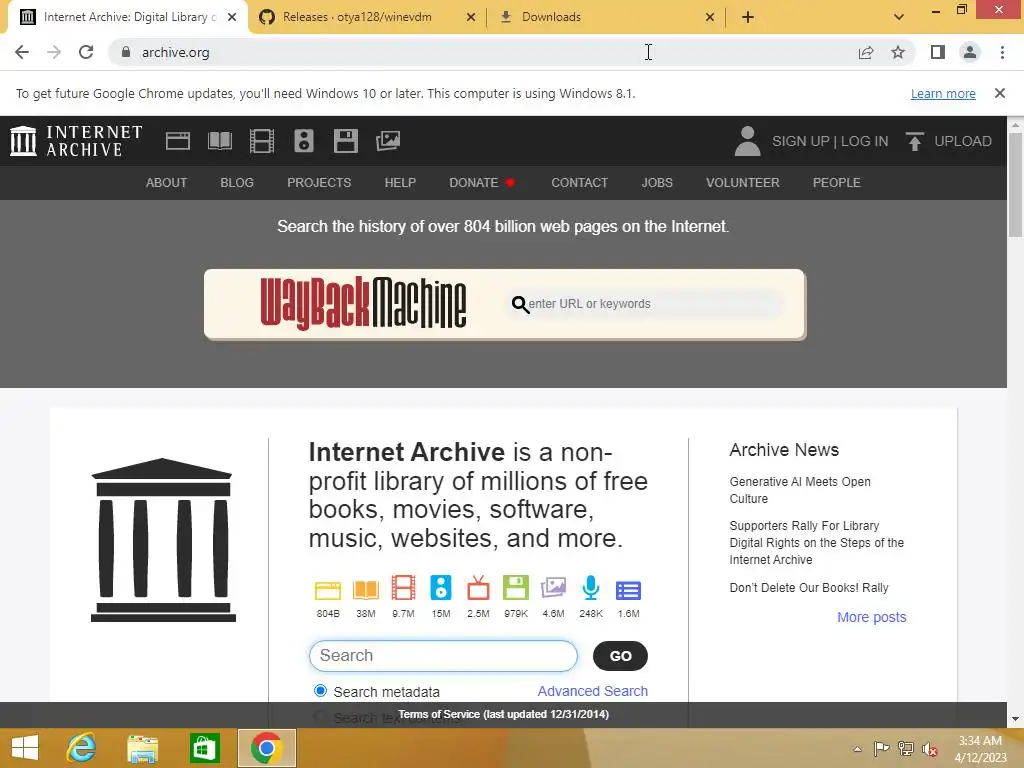The height and width of the screenshot is (768, 1024).
Task: Open the Video film icon in header
Action: click(262, 141)
